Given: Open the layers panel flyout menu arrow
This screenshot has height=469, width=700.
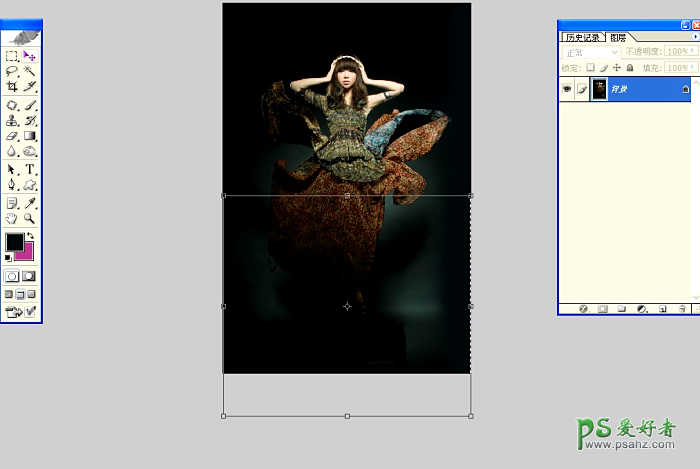Looking at the screenshot, I should point(694,37).
